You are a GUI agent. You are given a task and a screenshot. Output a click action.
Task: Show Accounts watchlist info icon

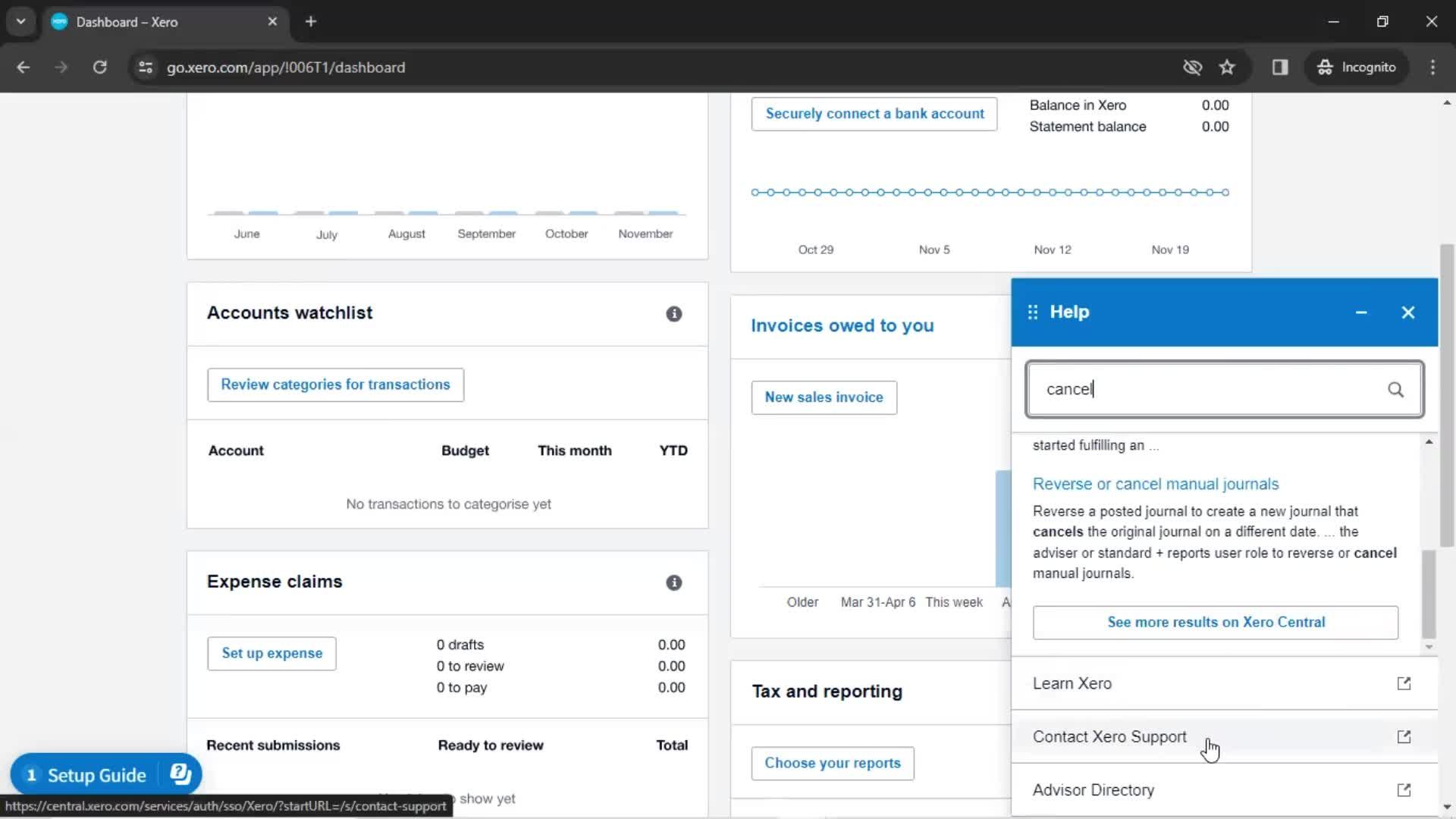click(673, 314)
